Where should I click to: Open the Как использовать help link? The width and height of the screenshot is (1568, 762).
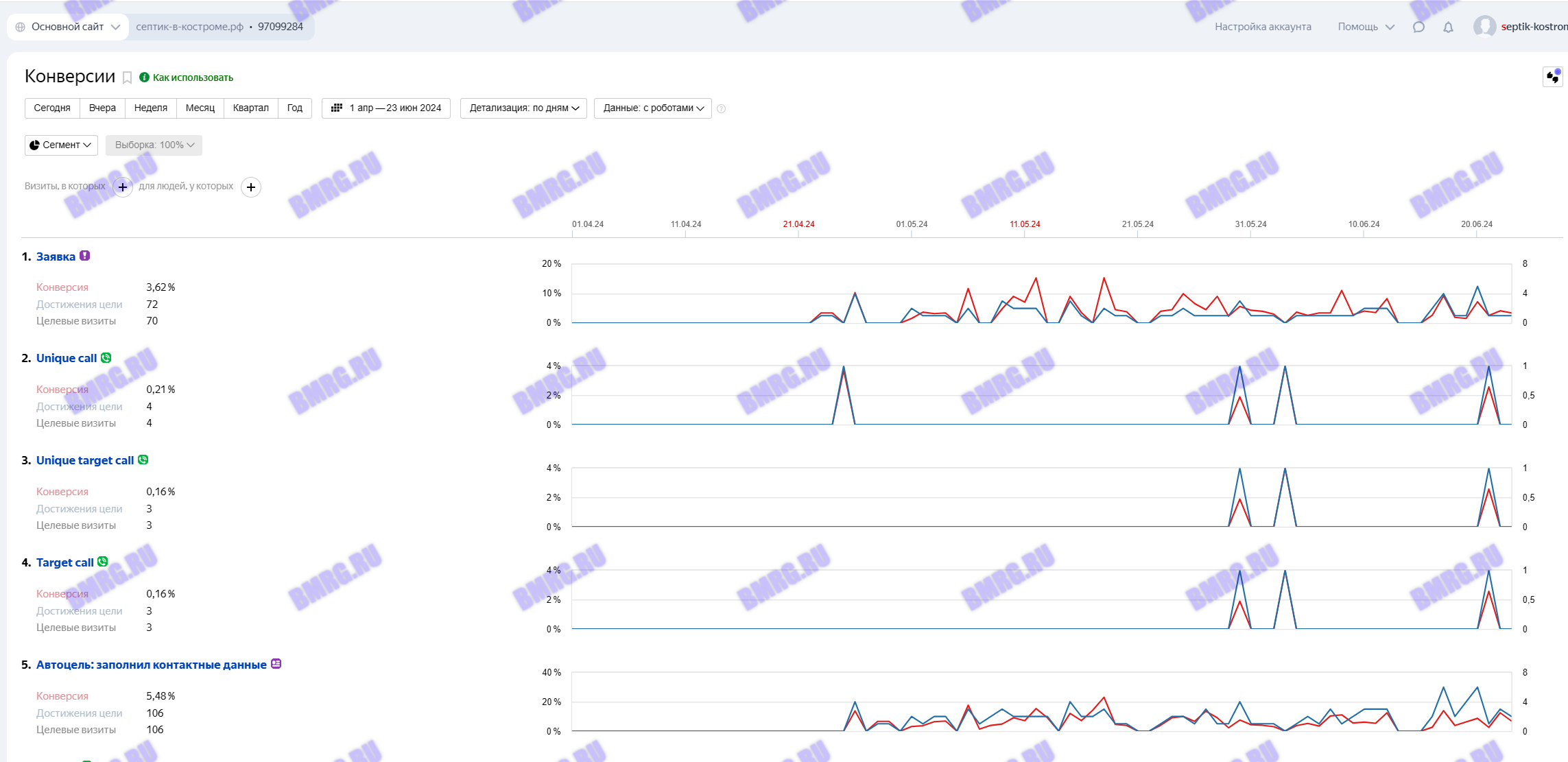192,78
